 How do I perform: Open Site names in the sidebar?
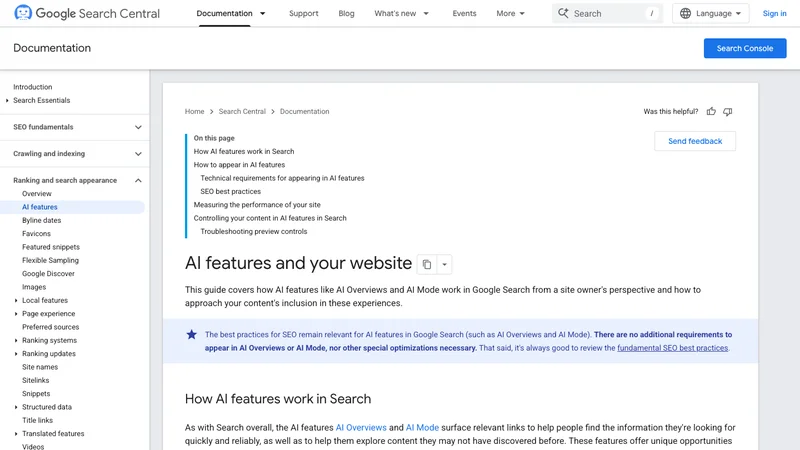point(40,367)
